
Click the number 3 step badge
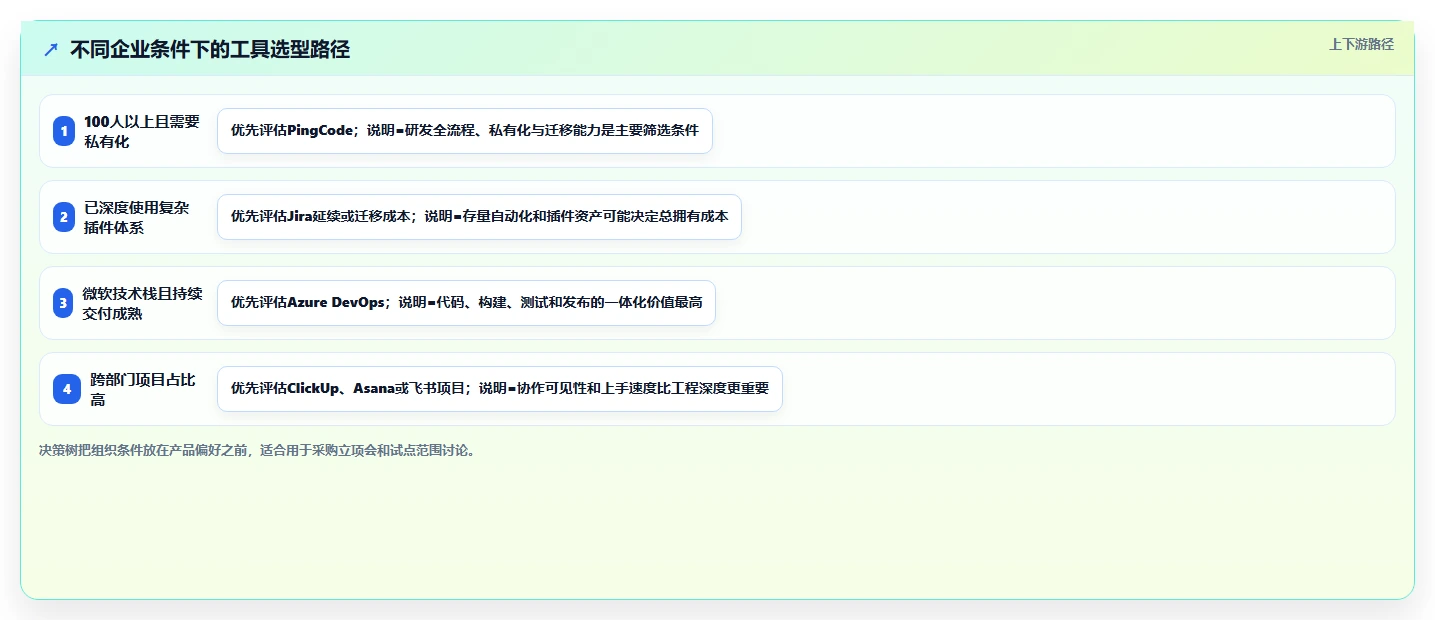pos(64,303)
